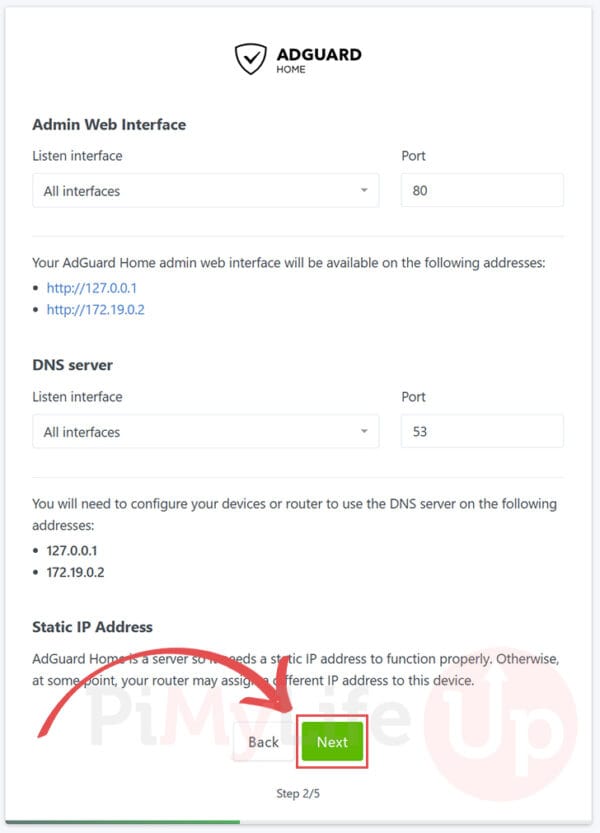Click the Back button
The width and height of the screenshot is (600, 833).
pos(262,742)
